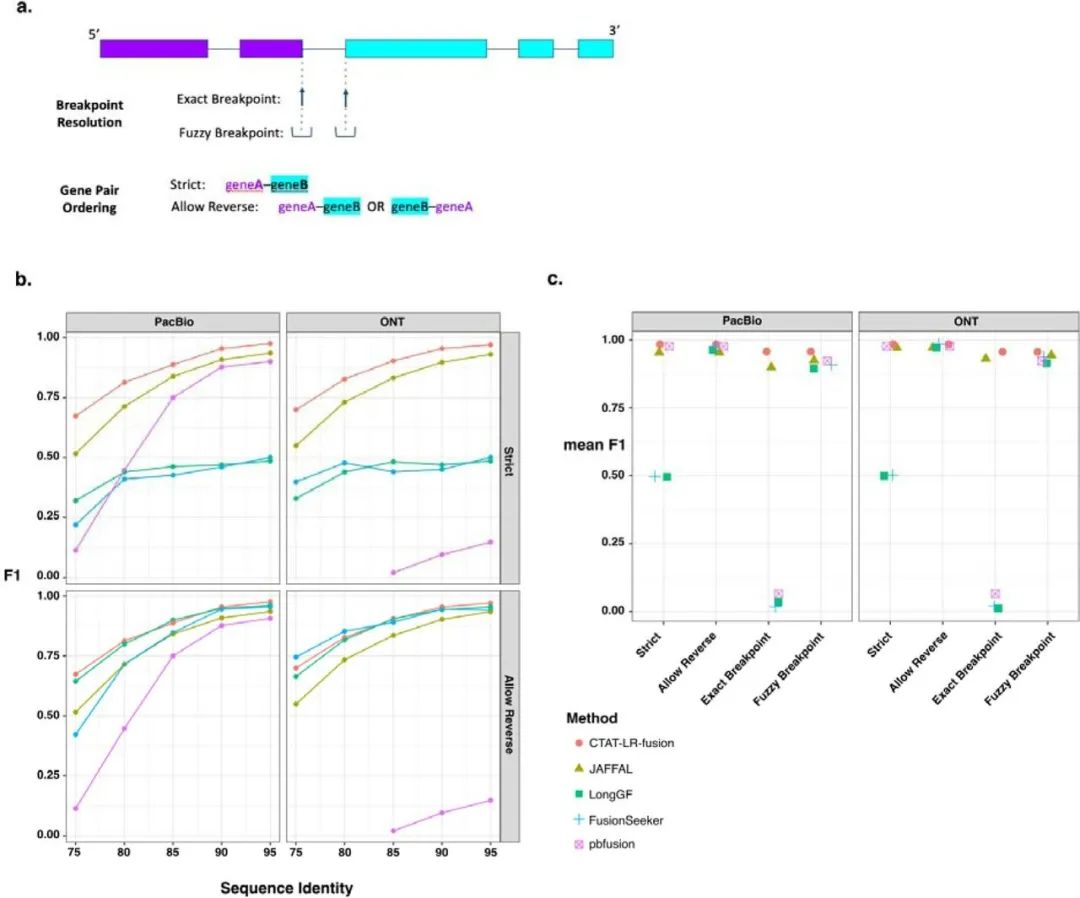Click the arrow beside Exact Breakpoint label
1080x898 pixels.
click(302, 97)
